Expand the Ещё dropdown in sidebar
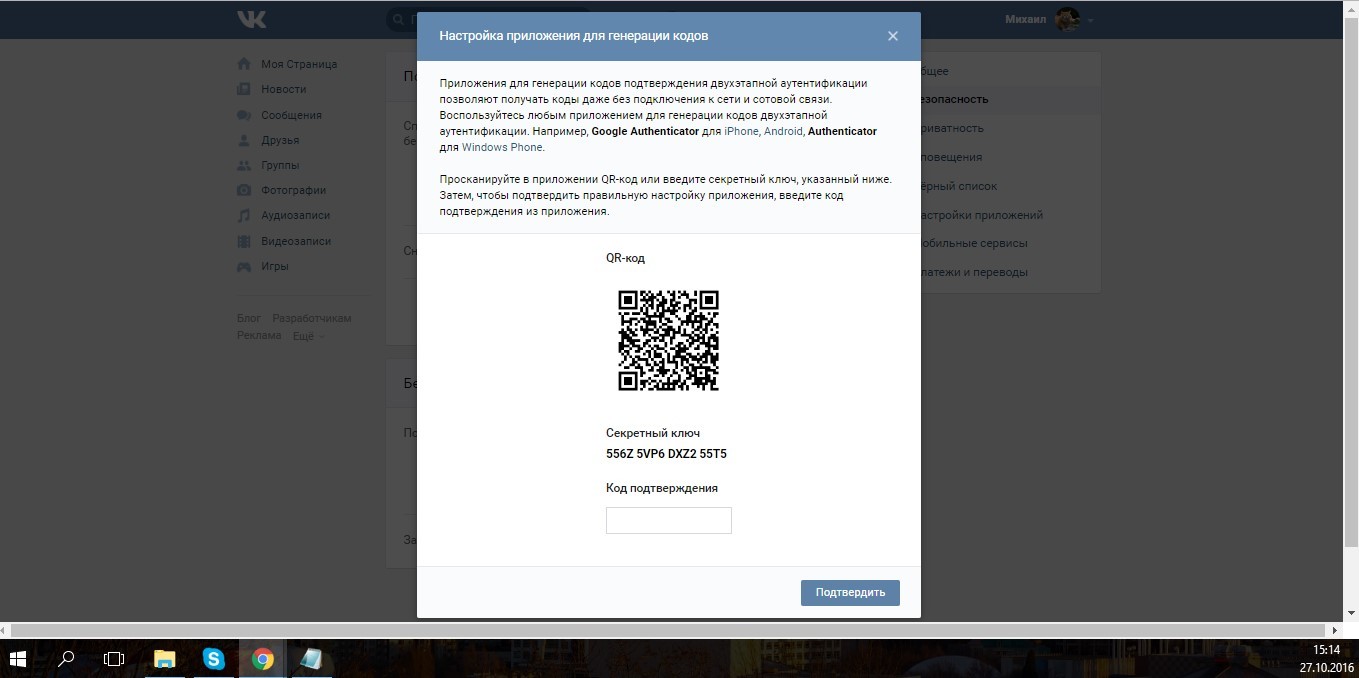The image size is (1359, 678). (x=307, y=336)
